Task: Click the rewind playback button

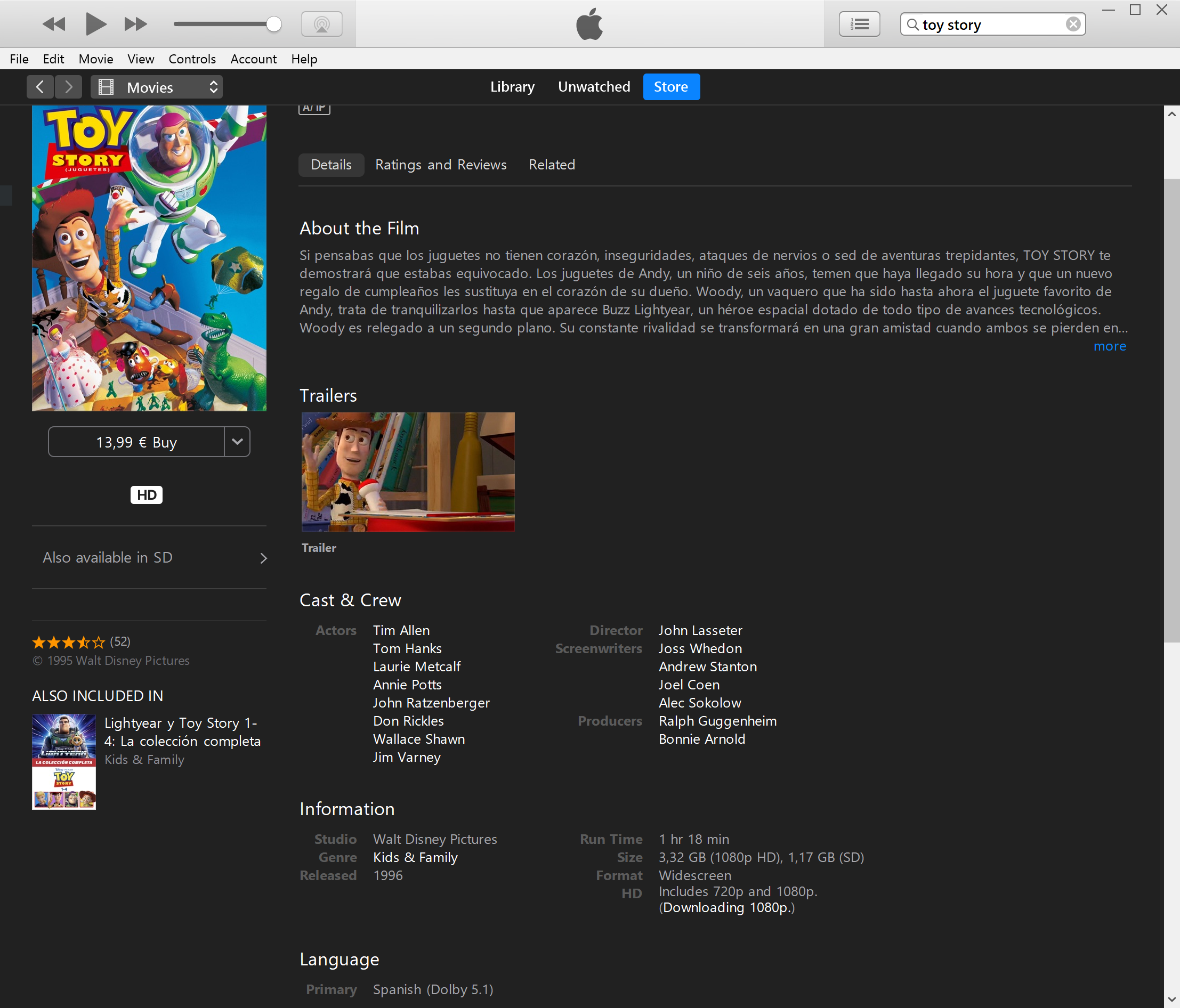Action: pyautogui.click(x=54, y=25)
